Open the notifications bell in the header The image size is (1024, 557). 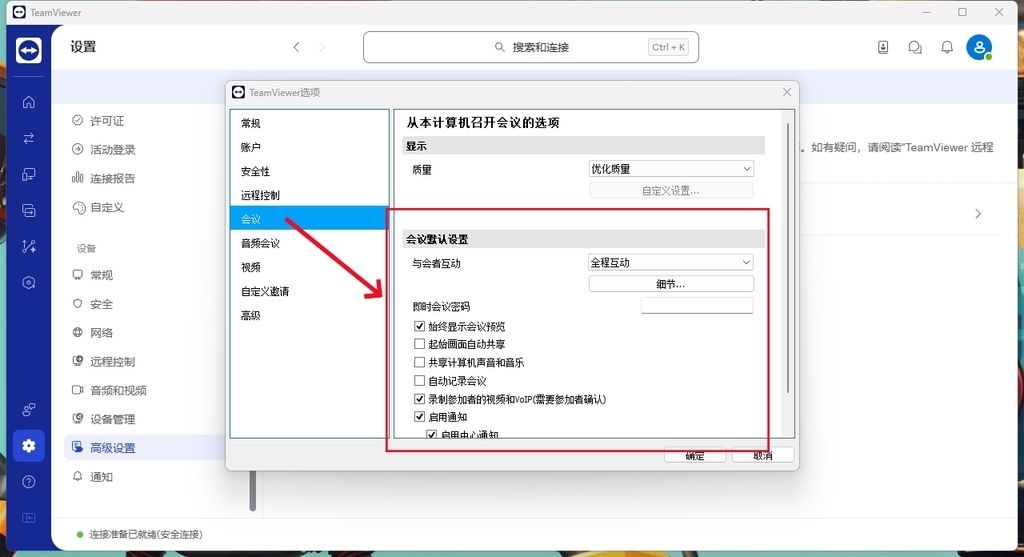pyautogui.click(x=947, y=47)
